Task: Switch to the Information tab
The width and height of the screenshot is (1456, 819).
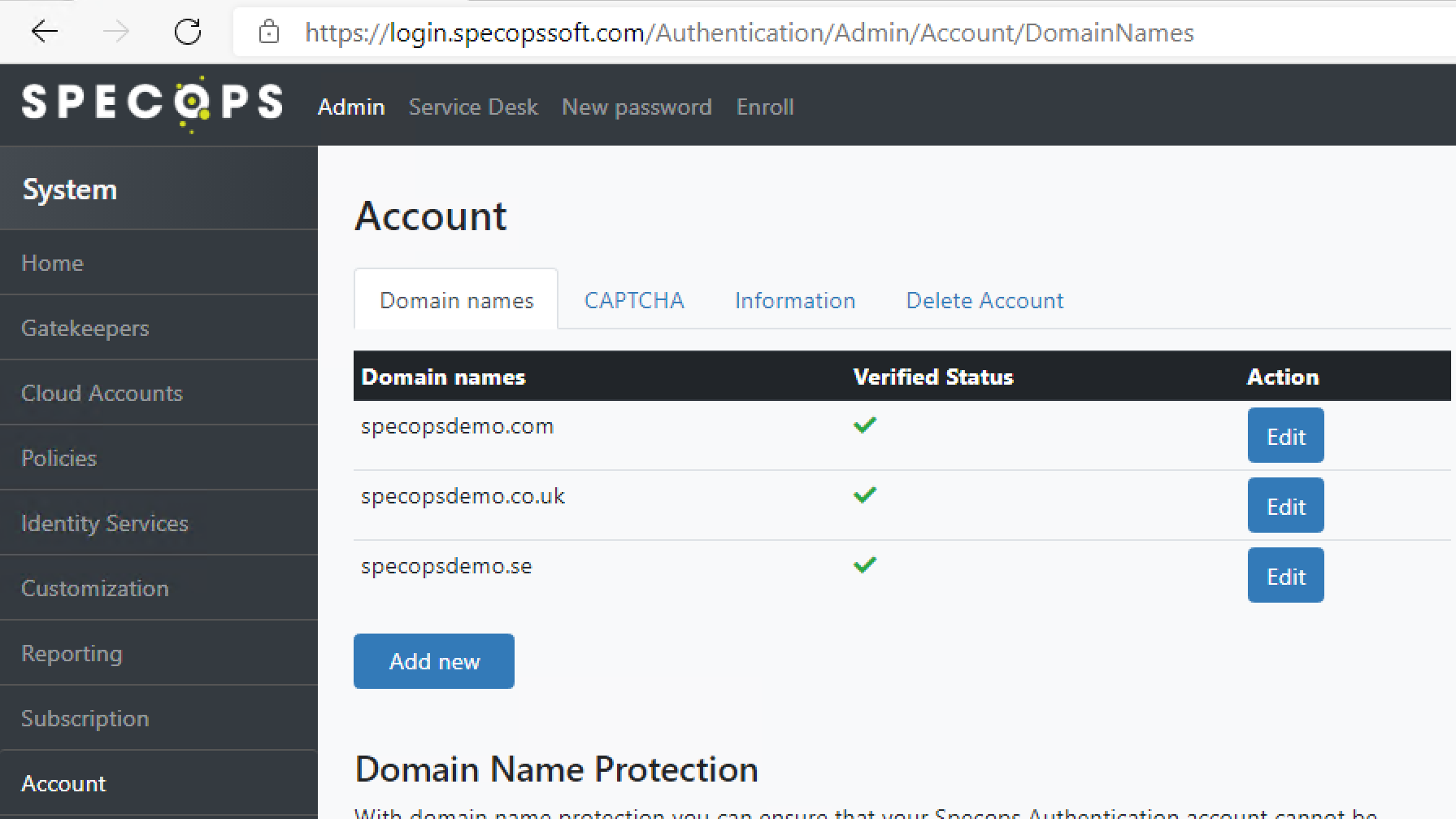Action: coord(794,300)
